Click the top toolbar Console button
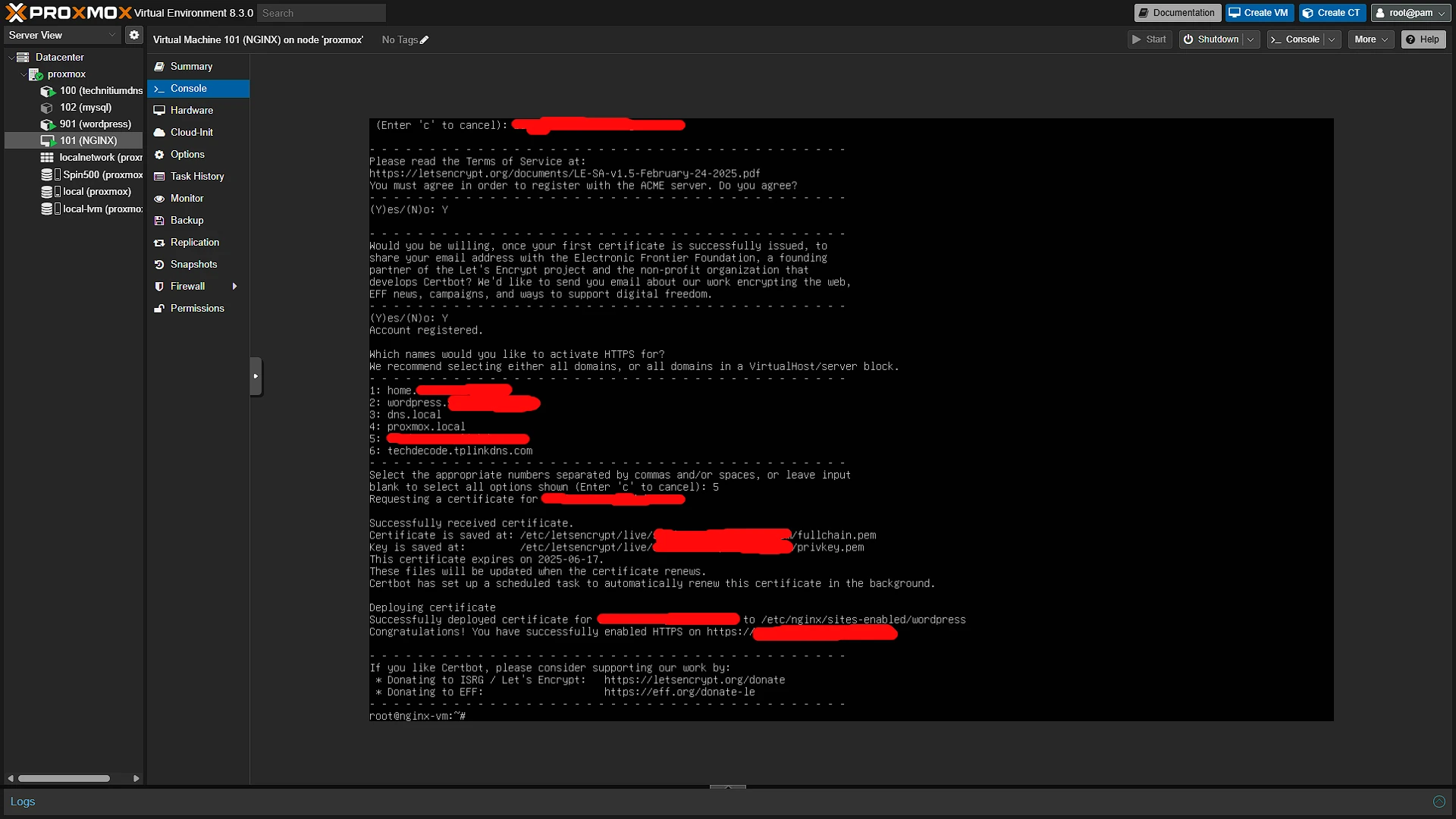This screenshot has height=819, width=1456. pyautogui.click(x=1295, y=39)
